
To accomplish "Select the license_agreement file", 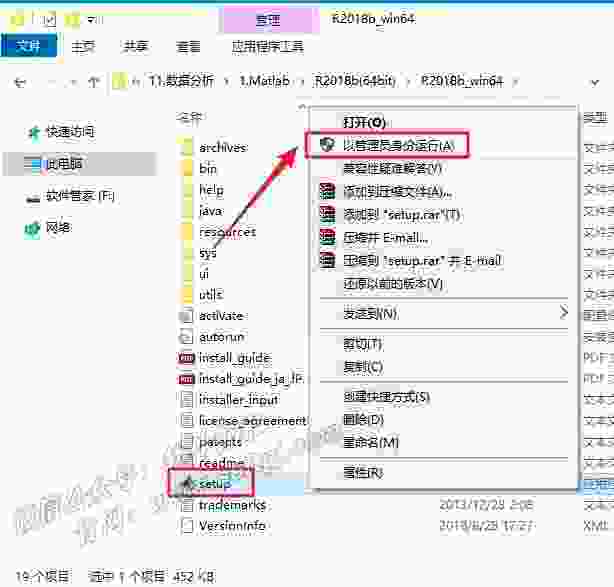I will (253, 421).
